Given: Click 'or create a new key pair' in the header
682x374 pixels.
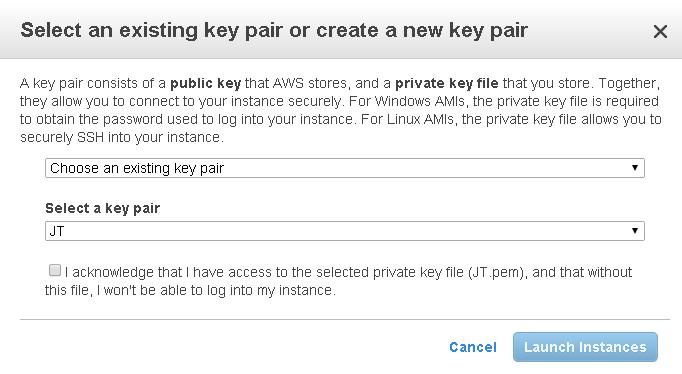Looking at the screenshot, I should [x=408, y=30].
